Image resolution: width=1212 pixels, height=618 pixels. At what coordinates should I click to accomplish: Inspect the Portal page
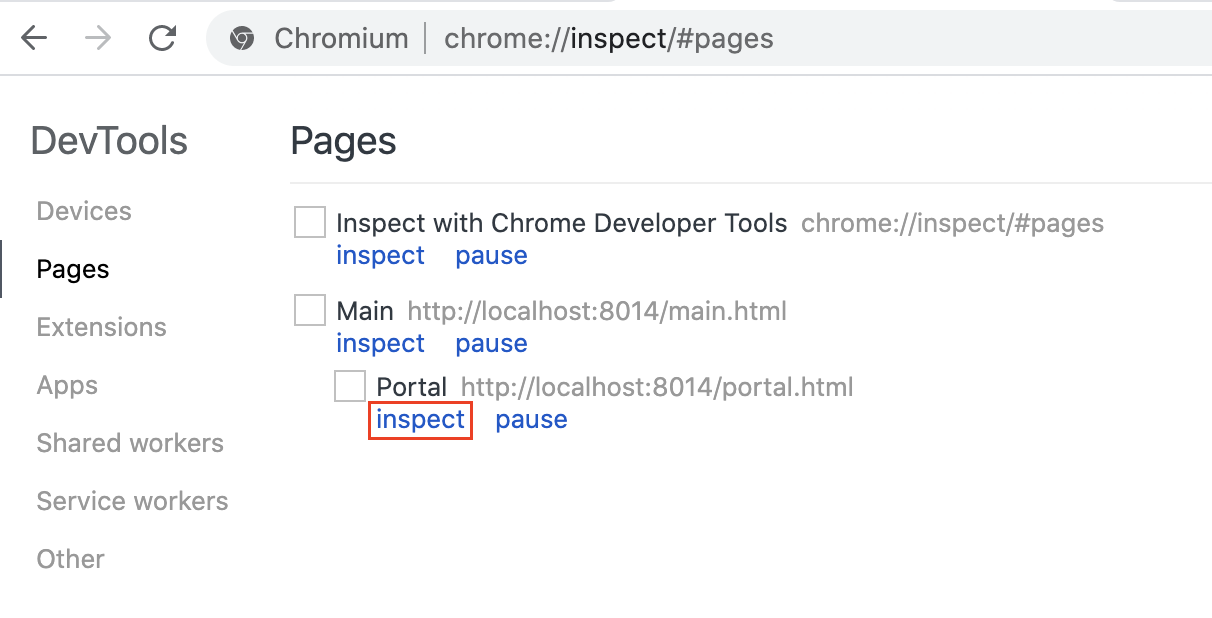[420, 419]
